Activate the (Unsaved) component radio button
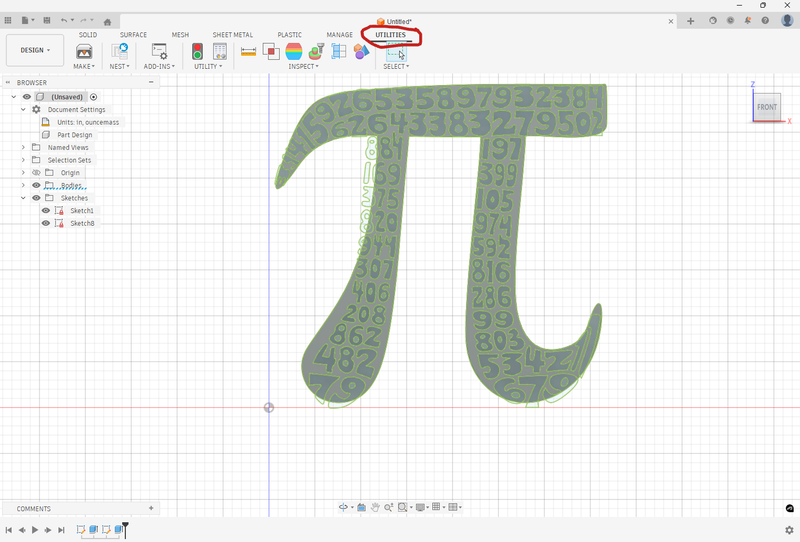Image resolution: width=800 pixels, height=542 pixels. click(93, 97)
